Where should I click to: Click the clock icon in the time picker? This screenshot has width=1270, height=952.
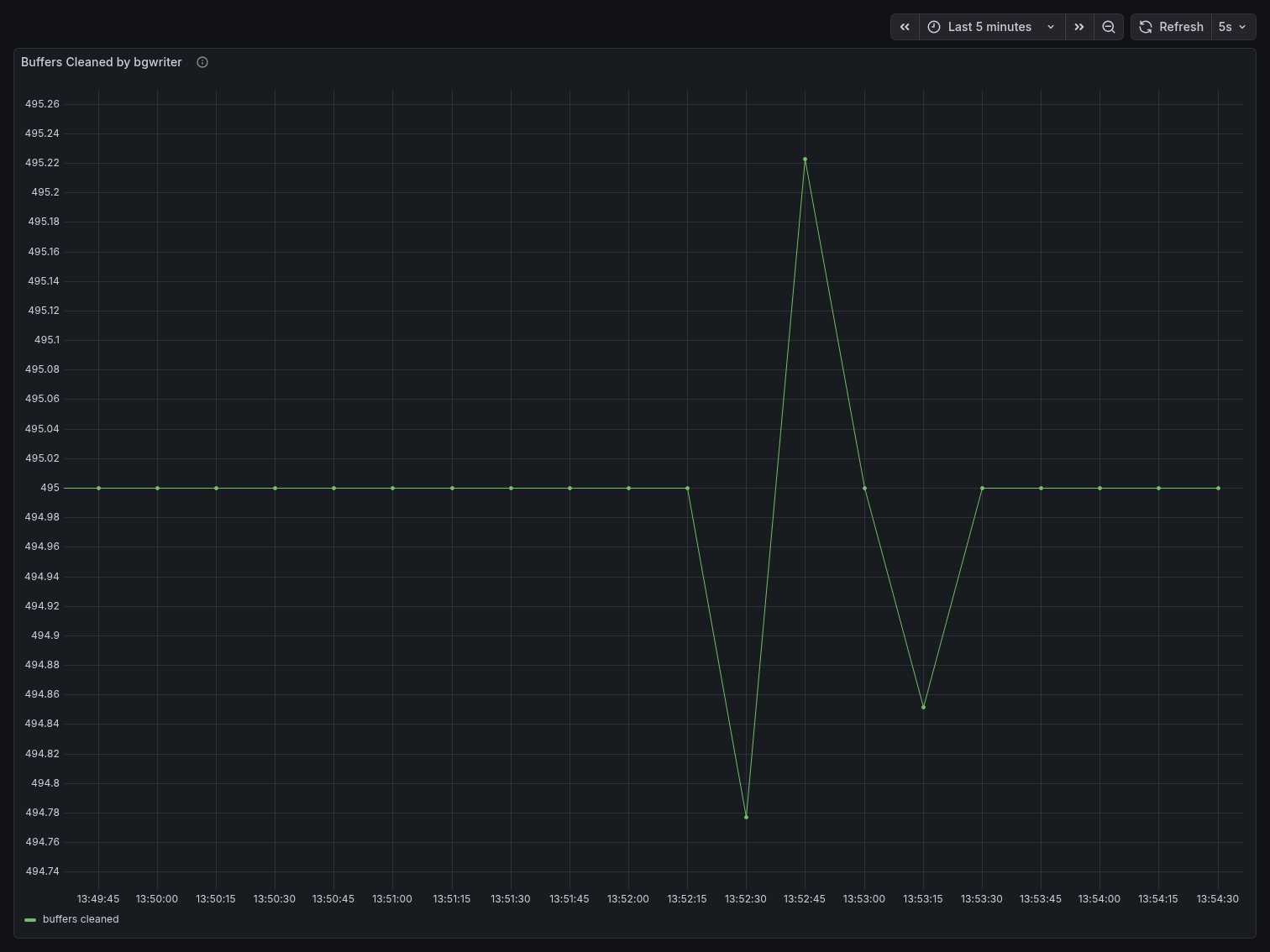pyautogui.click(x=934, y=26)
